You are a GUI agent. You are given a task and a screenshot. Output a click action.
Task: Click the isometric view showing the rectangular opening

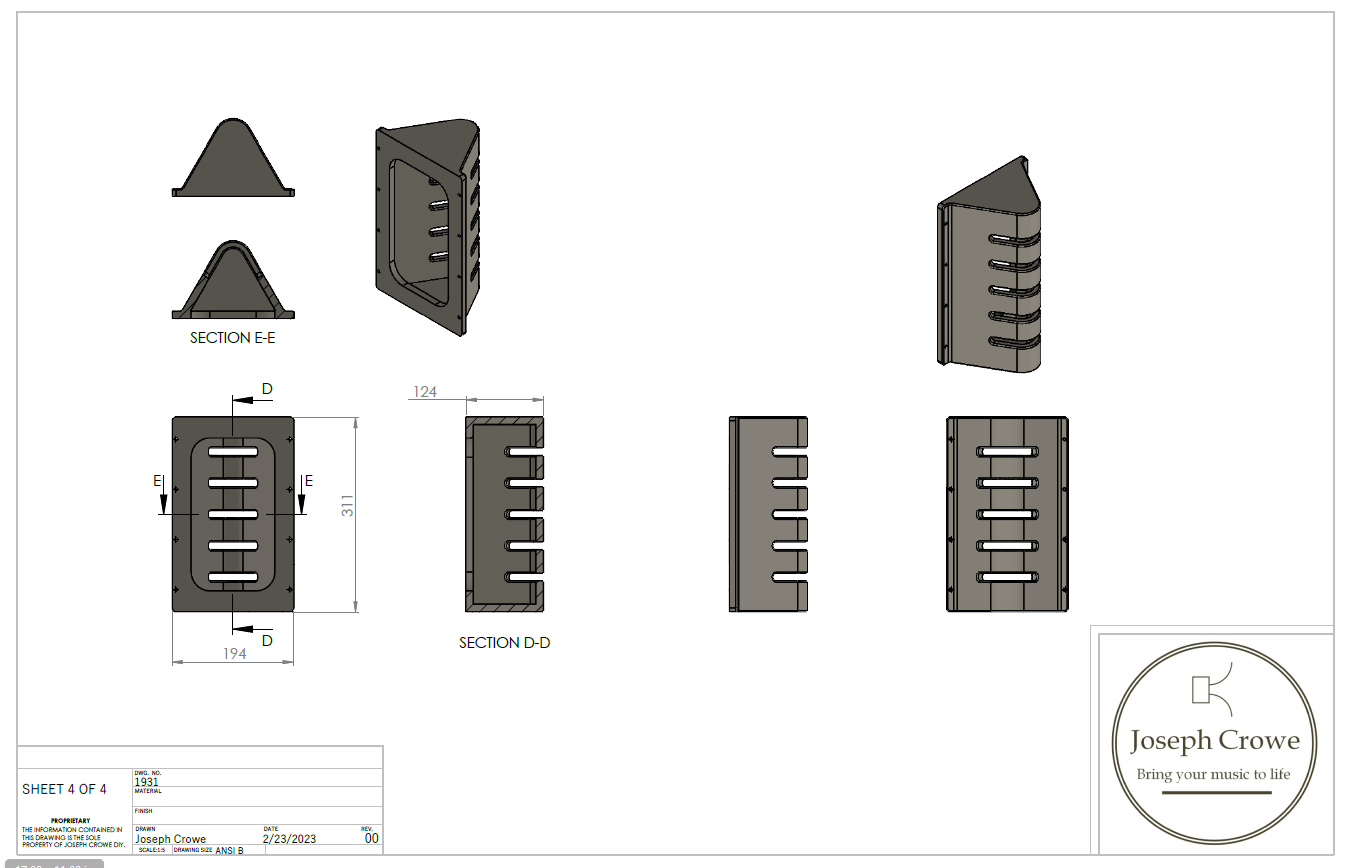click(427, 230)
